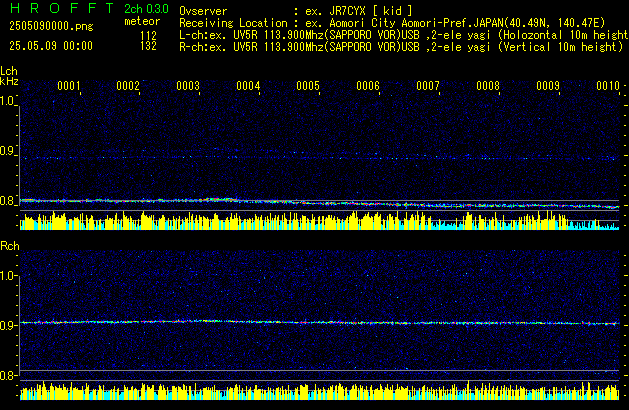Click the L-ch description line (Holozontal yagi)
Image resolution: width=629 pixels, height=410 pixels.
tap(404, 35)
